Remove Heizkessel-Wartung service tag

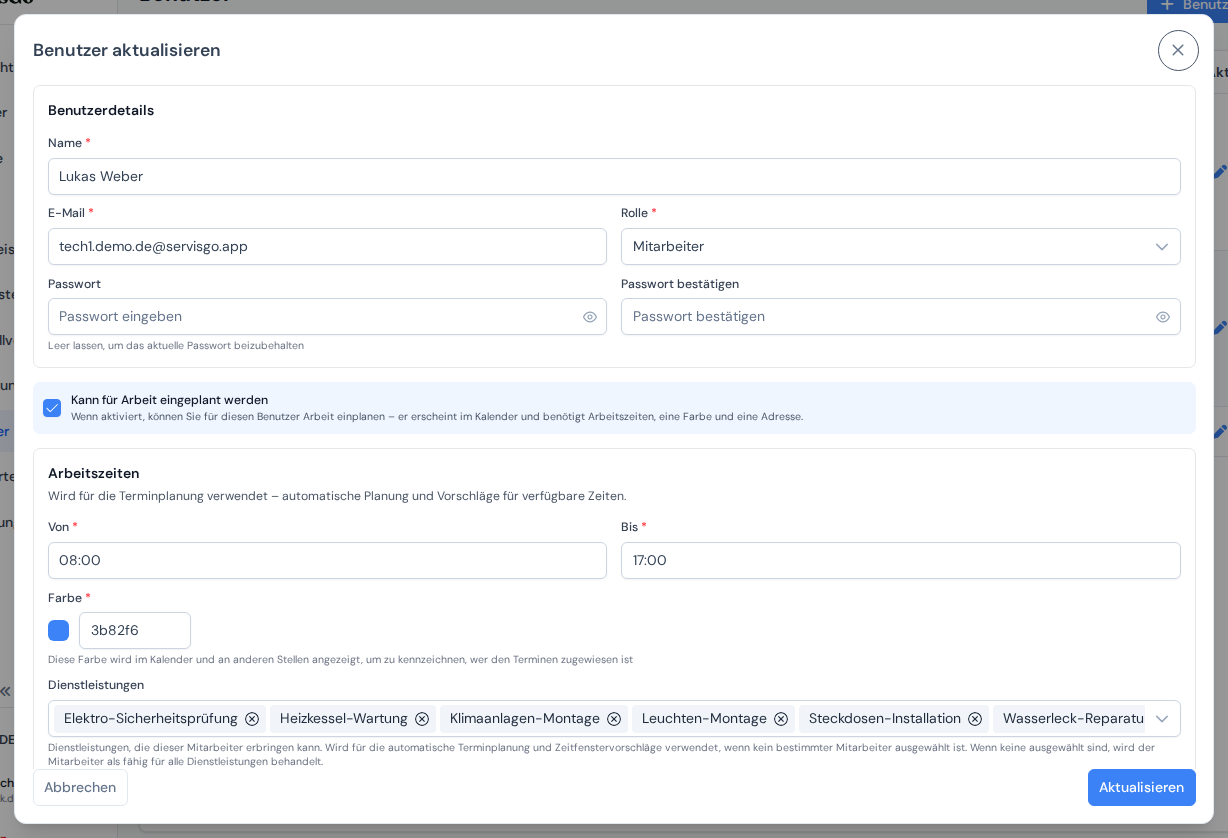[422, 719]
